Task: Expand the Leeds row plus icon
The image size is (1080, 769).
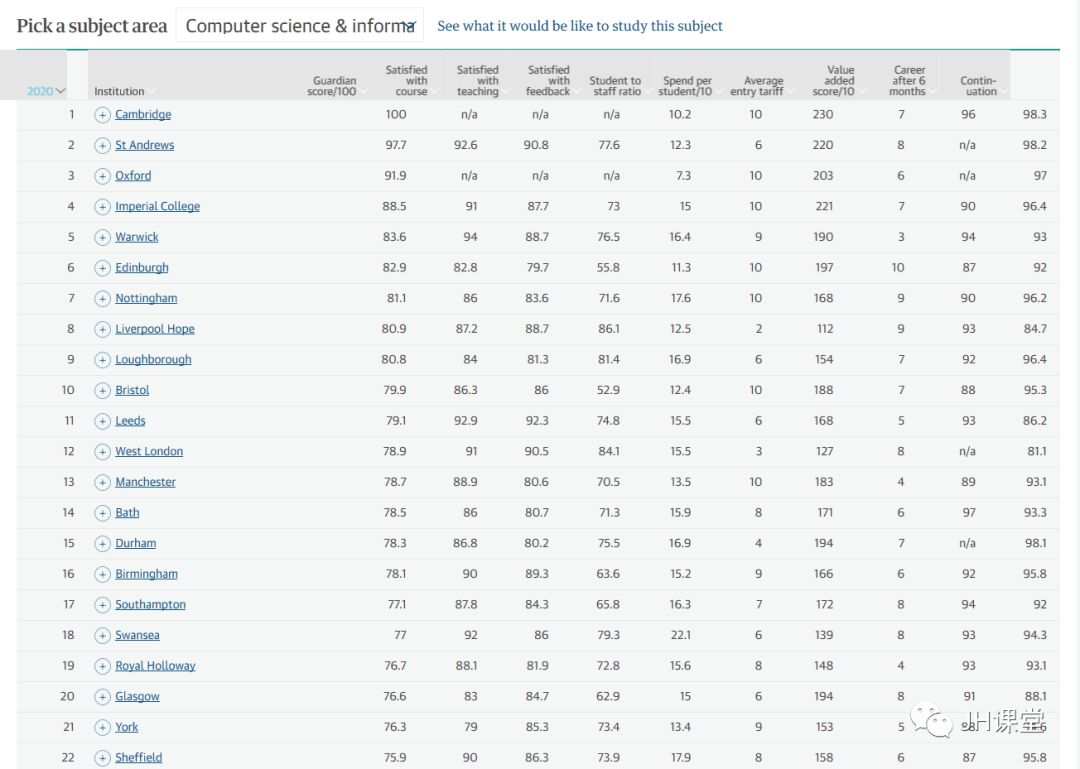Action: pos(102,421)
